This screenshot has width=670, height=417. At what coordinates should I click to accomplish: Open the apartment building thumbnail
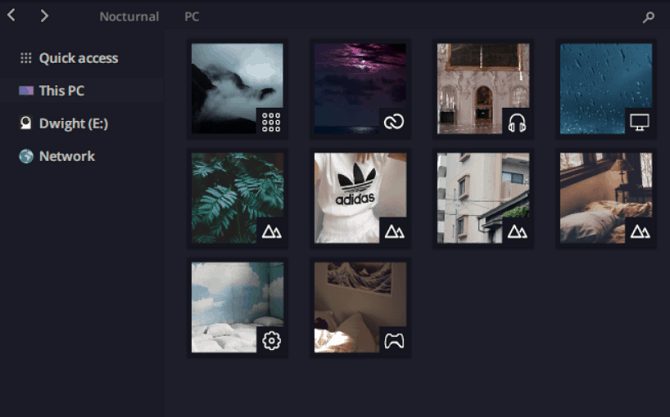(x=483, y=198)
